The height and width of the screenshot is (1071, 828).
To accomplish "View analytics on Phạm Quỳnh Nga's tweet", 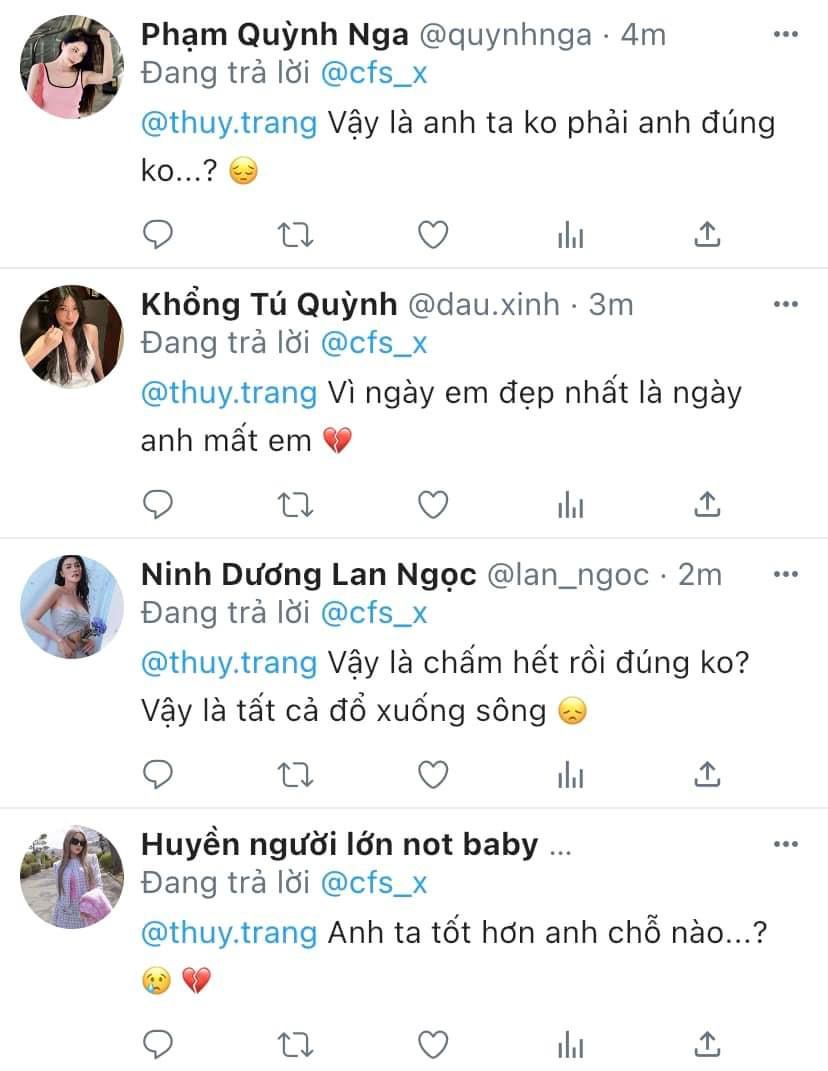I will click(x=569, y=235).
